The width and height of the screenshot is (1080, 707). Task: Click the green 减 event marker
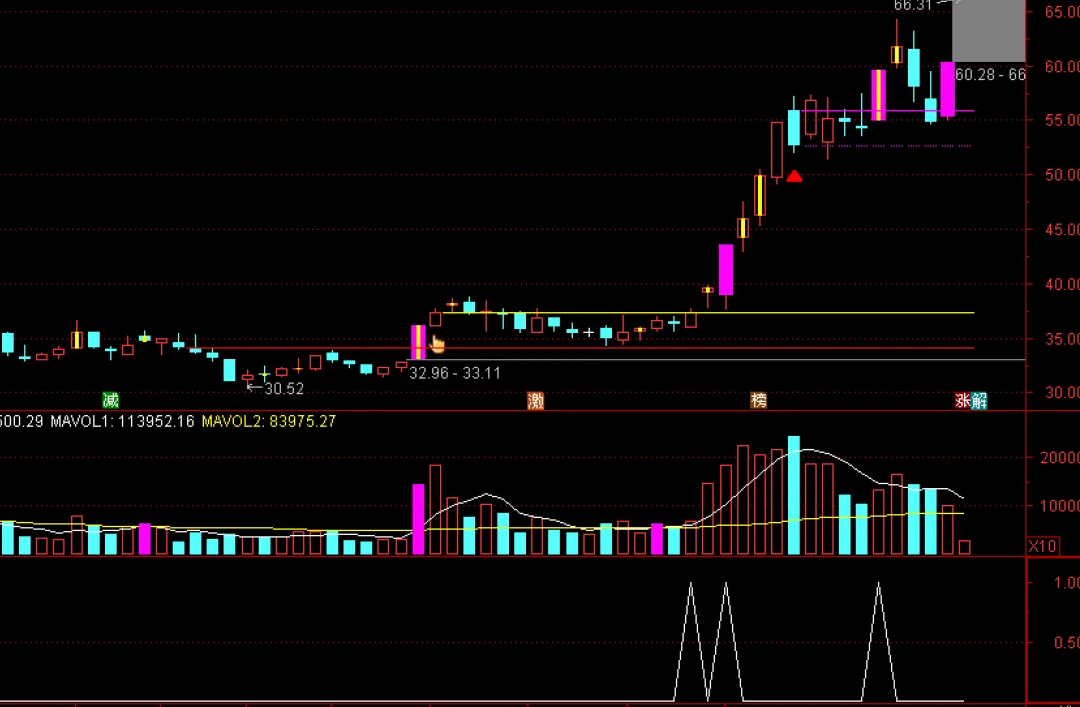coord(110,400)
